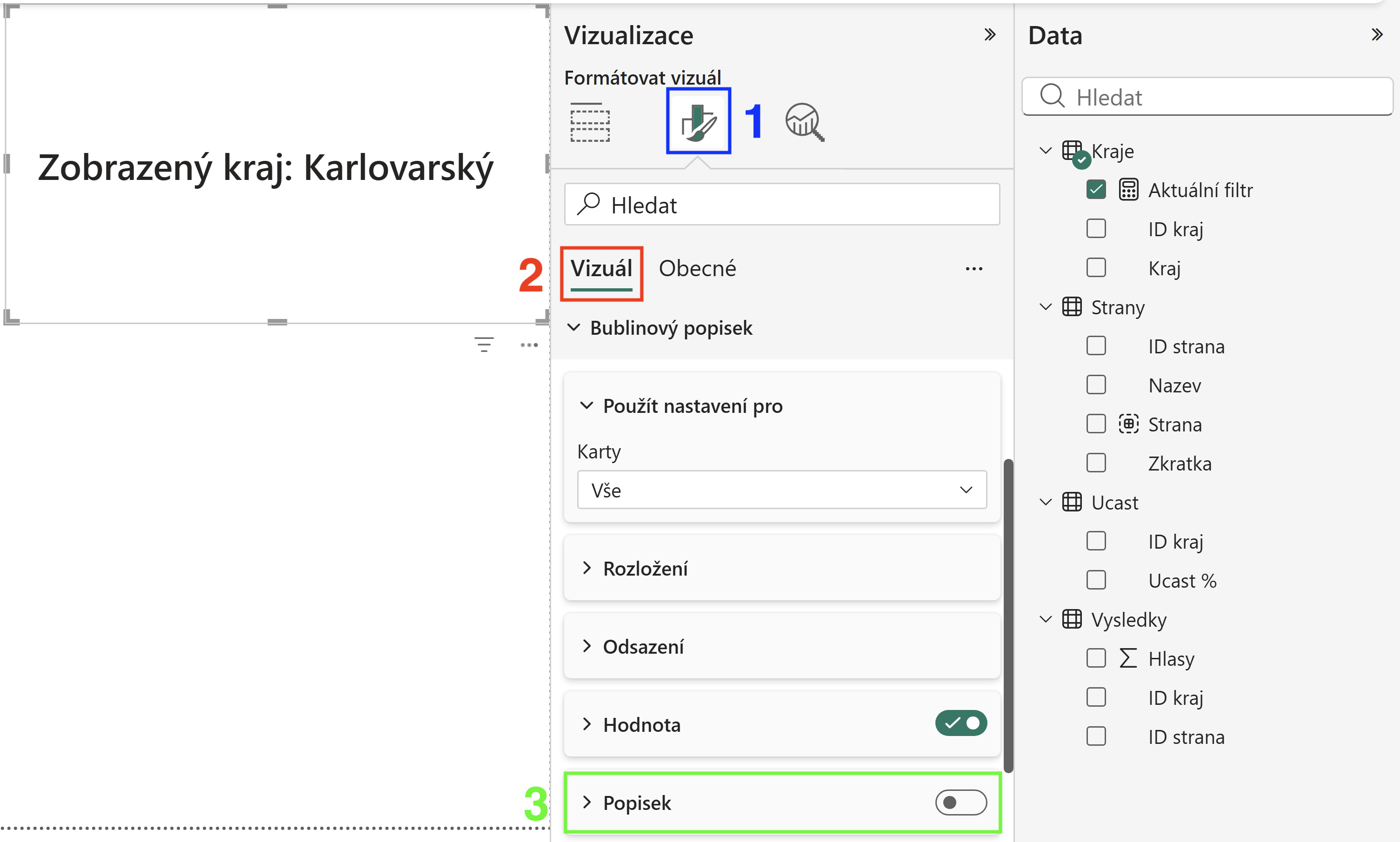Screen dimensions: 1400x842
Task: Open the Karty dropdown showing Vše
Action: click(x=781, y=490)
